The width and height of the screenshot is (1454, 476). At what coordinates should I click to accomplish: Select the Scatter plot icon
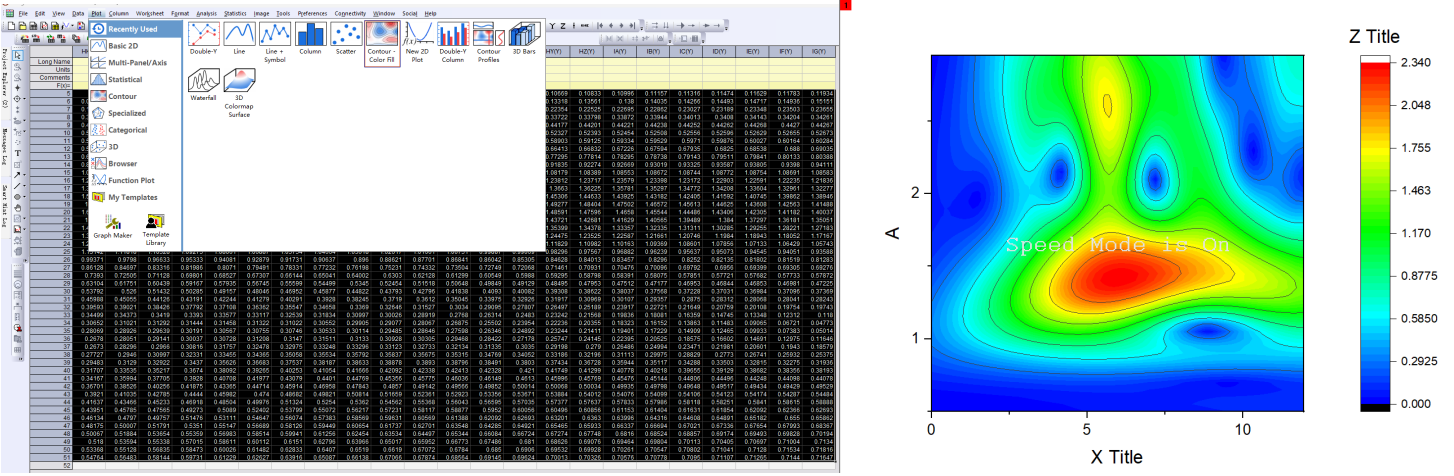click(x=346, y=40)
